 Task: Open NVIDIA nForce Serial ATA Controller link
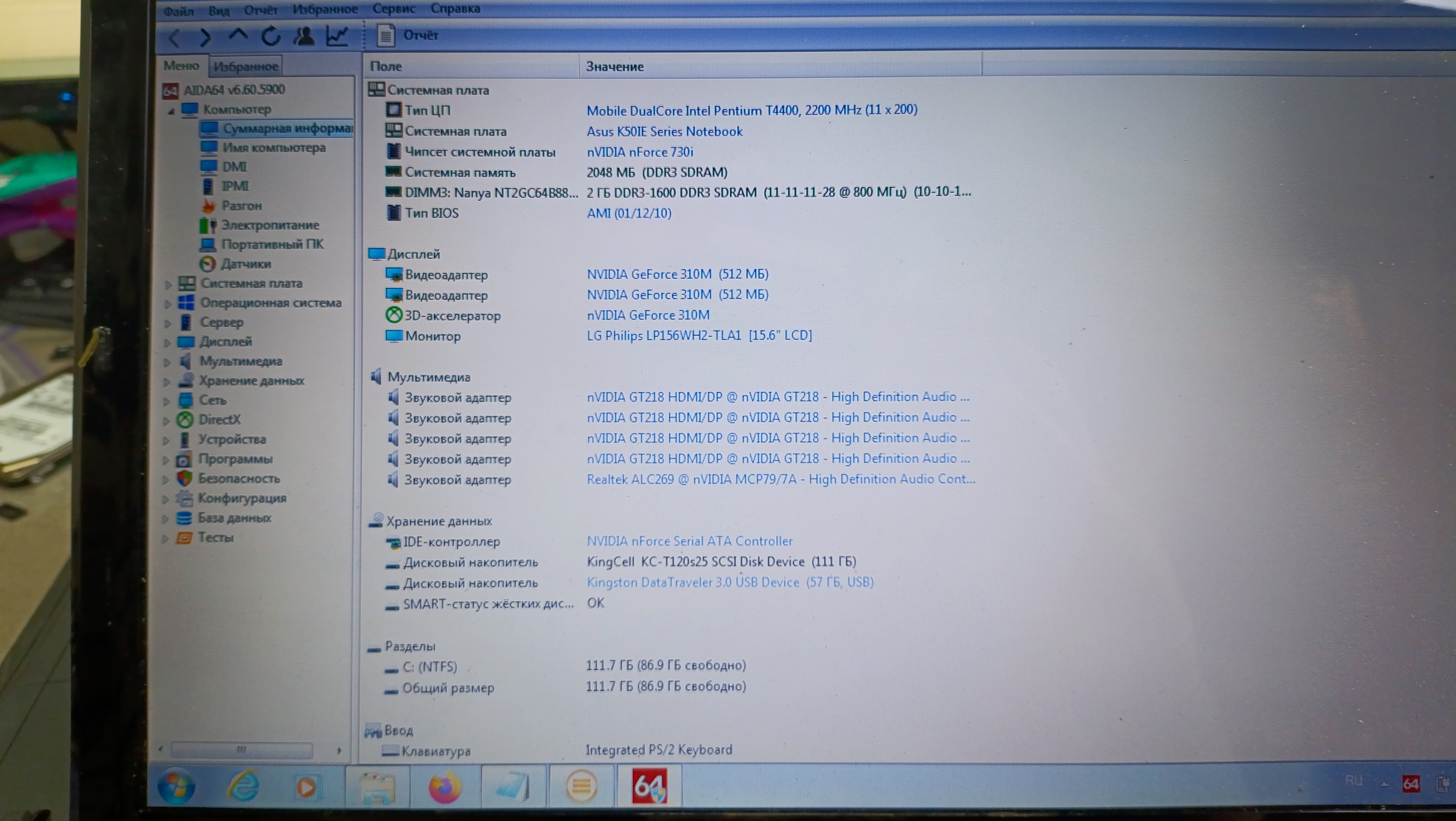690,541
